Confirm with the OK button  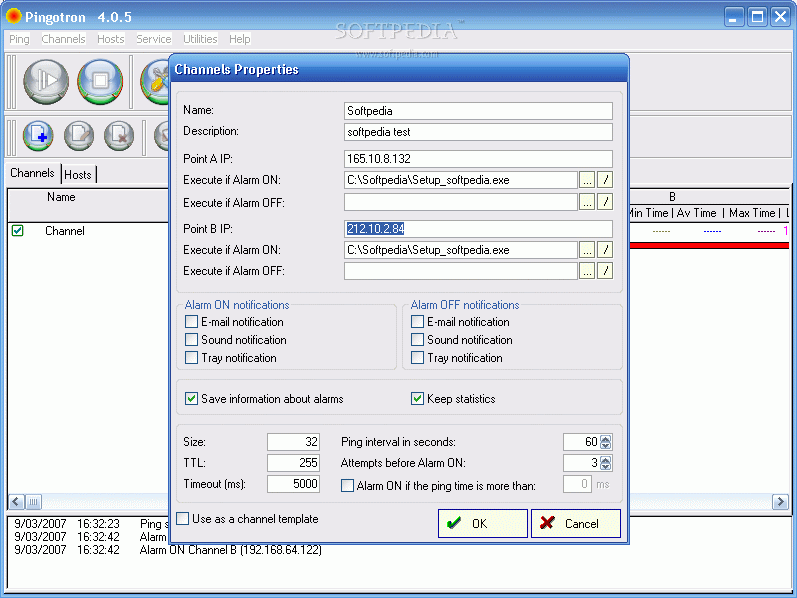[482, 523]
